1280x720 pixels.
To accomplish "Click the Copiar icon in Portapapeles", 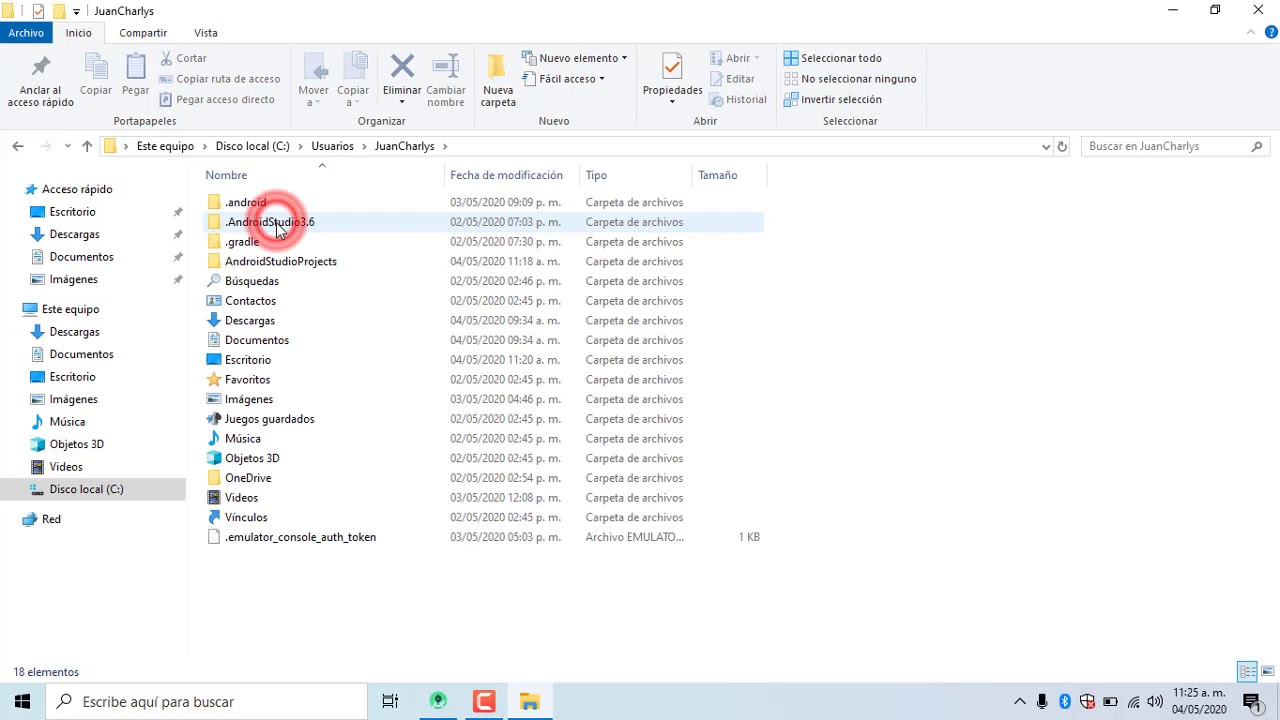I will (96, 67).
